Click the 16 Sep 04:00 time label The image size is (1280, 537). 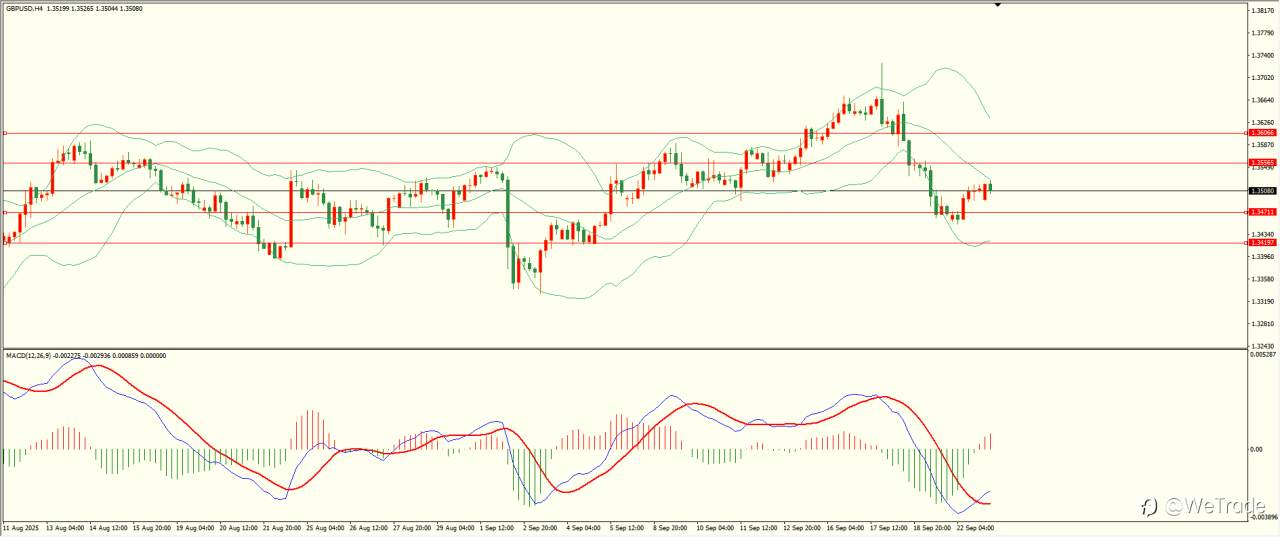[x=843, y=526]
